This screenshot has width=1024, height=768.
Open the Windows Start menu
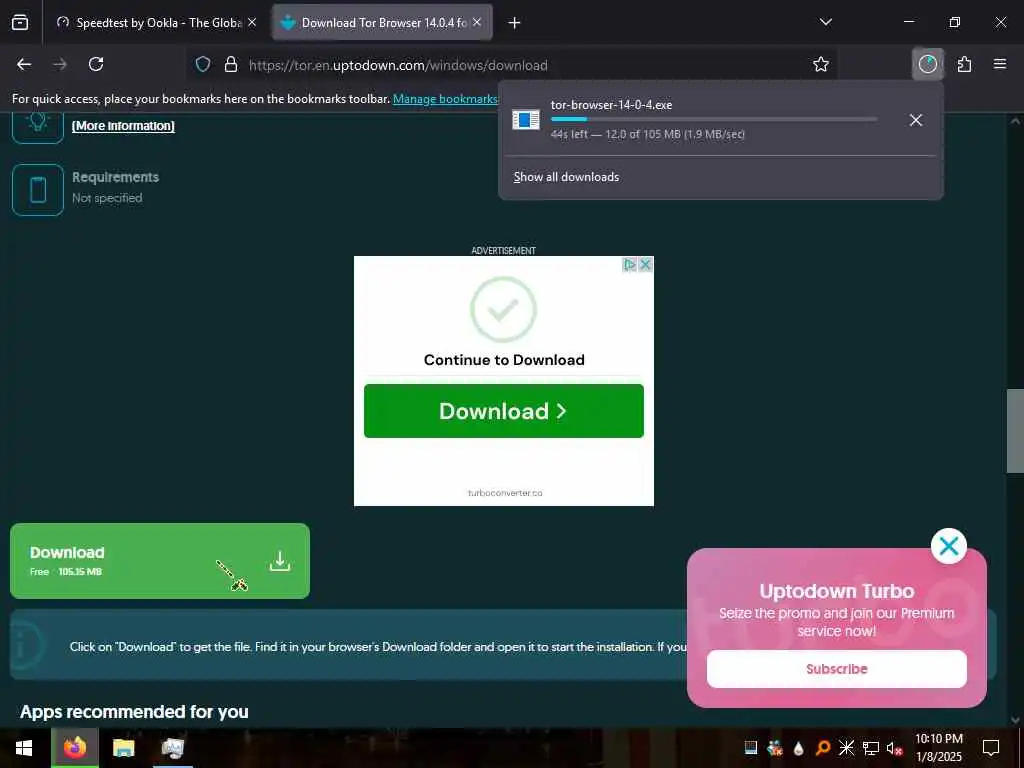(x=25, y=748)
